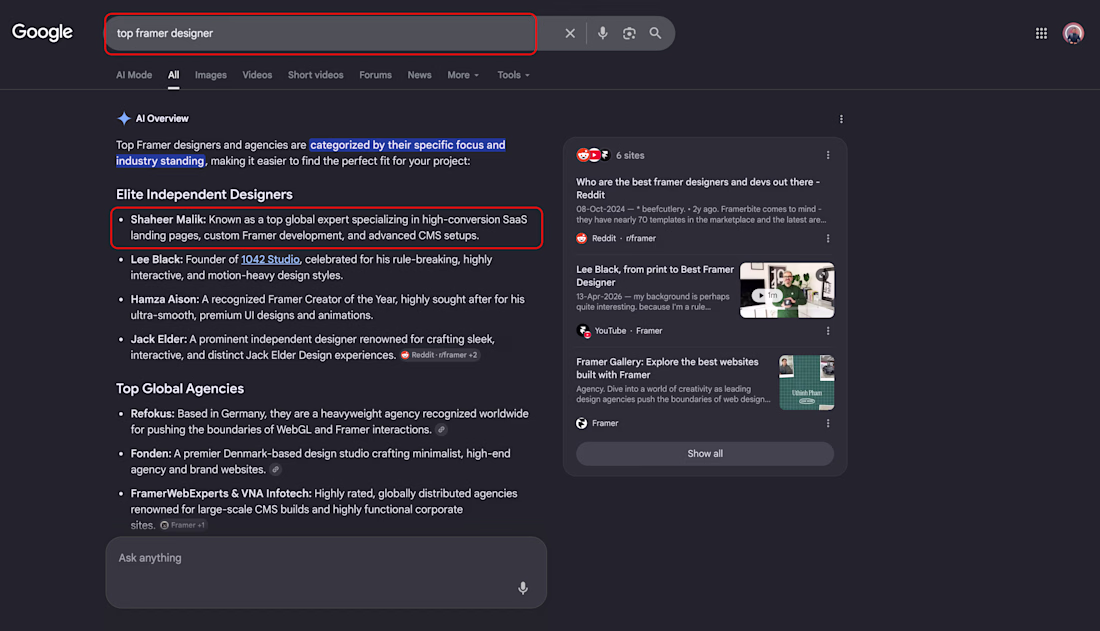Click the Reddit source favicon
The width and height of the screenshot is (1100, 631).
pos(582,239)
